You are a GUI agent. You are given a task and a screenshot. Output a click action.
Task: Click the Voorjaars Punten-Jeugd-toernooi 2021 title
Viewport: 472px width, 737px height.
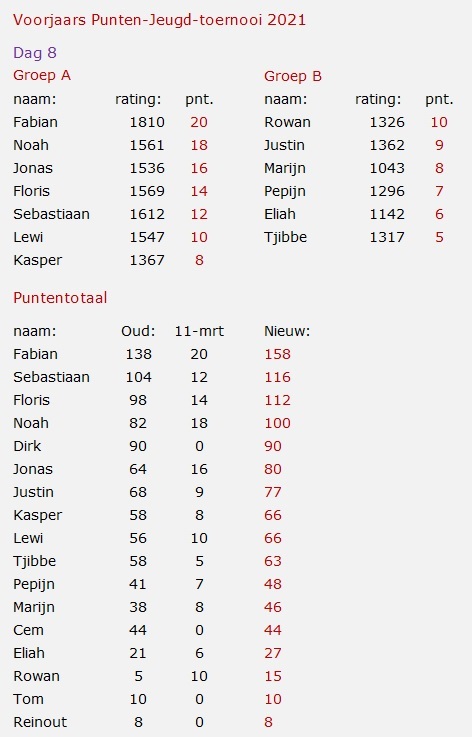pos(159,20)
